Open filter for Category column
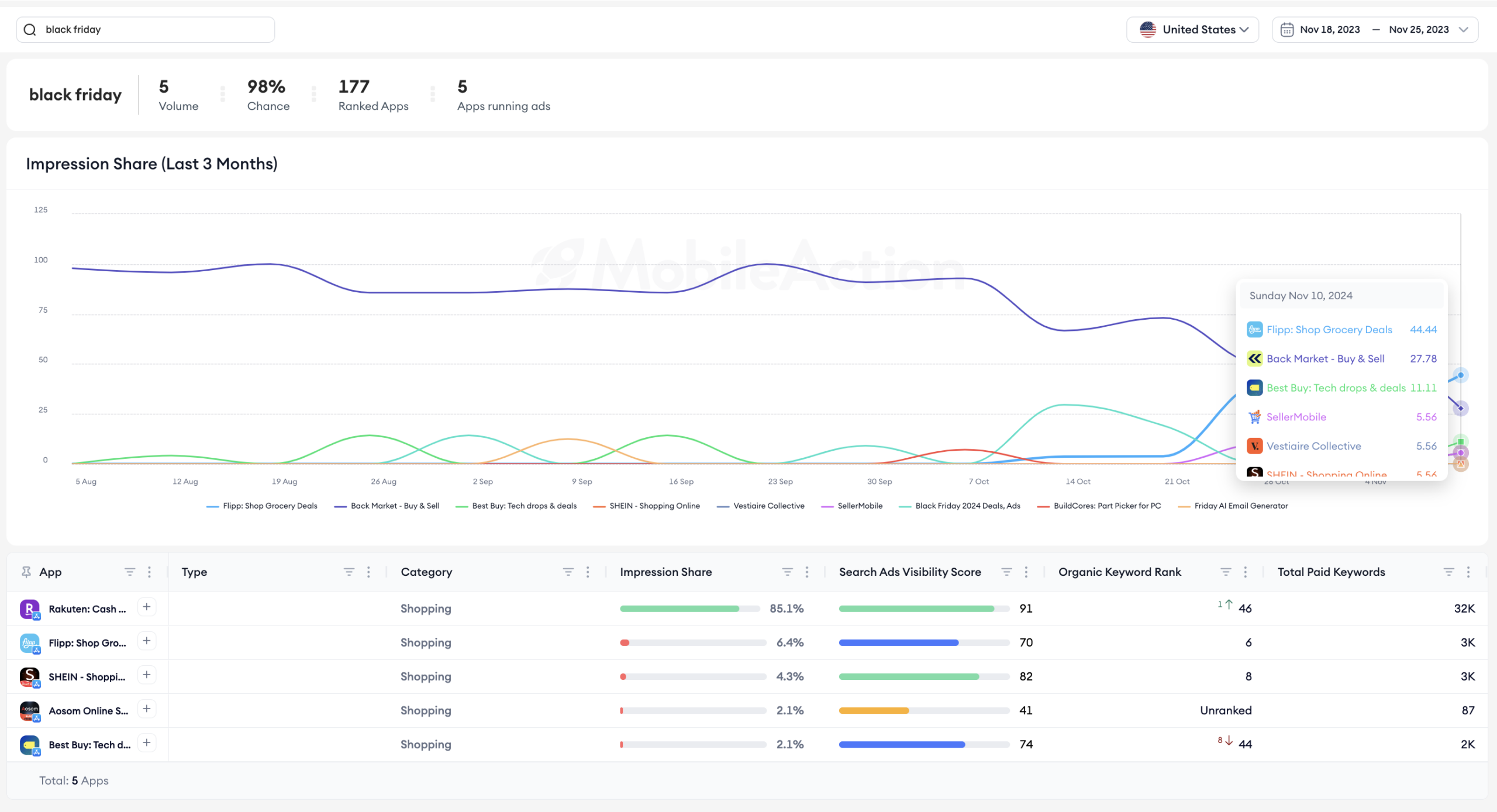Screen dimensions: 1497x812 [x=568, y=572]
